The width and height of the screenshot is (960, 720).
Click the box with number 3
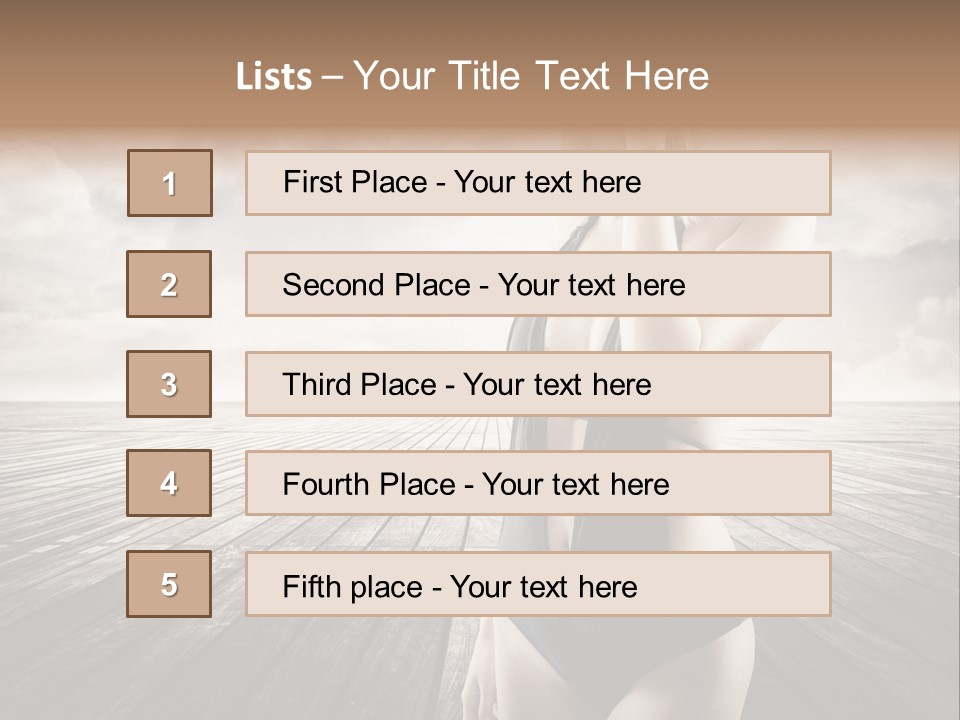click(x=169, y=384)
